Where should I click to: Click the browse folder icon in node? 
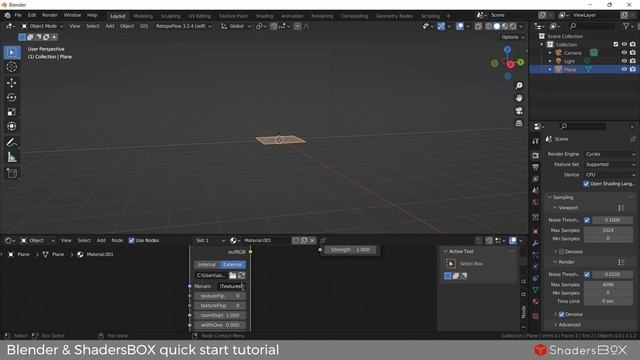pyautogui.click(x=233, y=276)
